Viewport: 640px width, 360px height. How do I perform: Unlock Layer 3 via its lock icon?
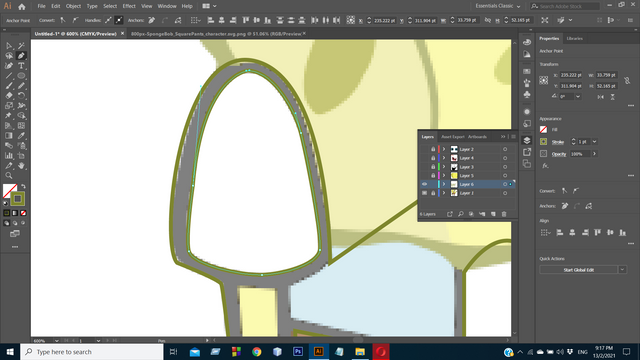433,167
